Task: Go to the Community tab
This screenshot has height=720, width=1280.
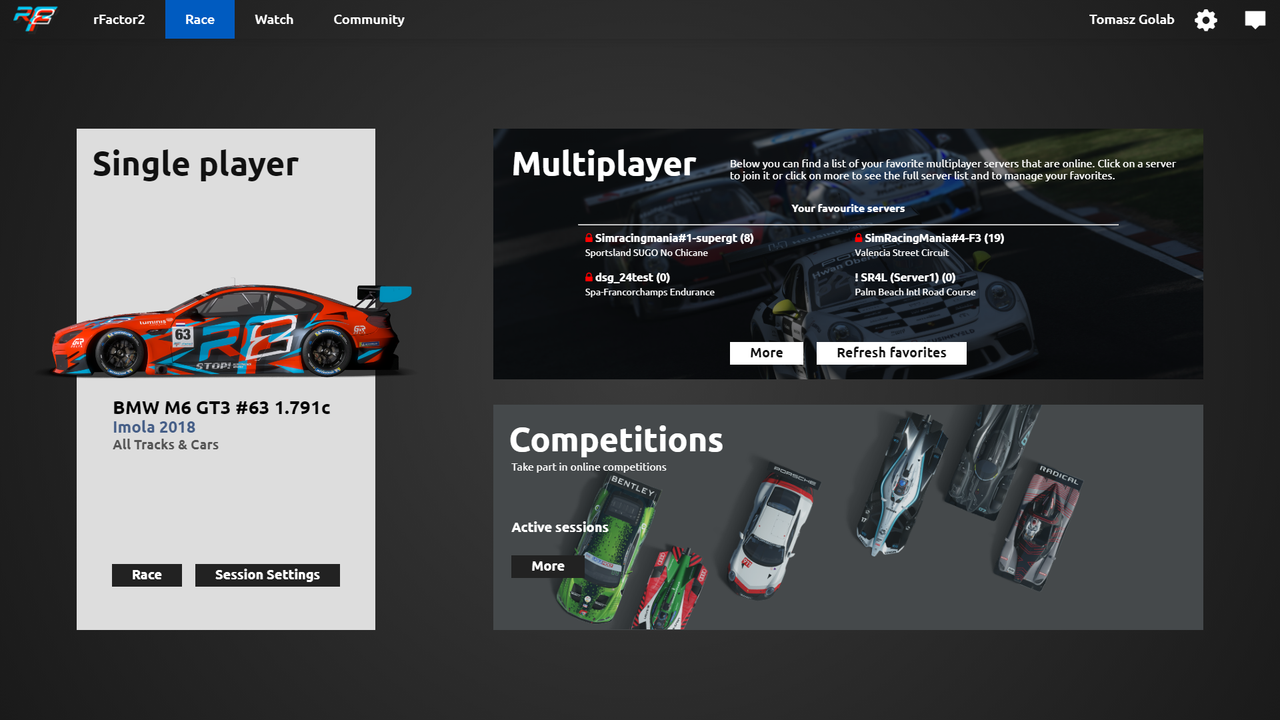Action: 369,19
